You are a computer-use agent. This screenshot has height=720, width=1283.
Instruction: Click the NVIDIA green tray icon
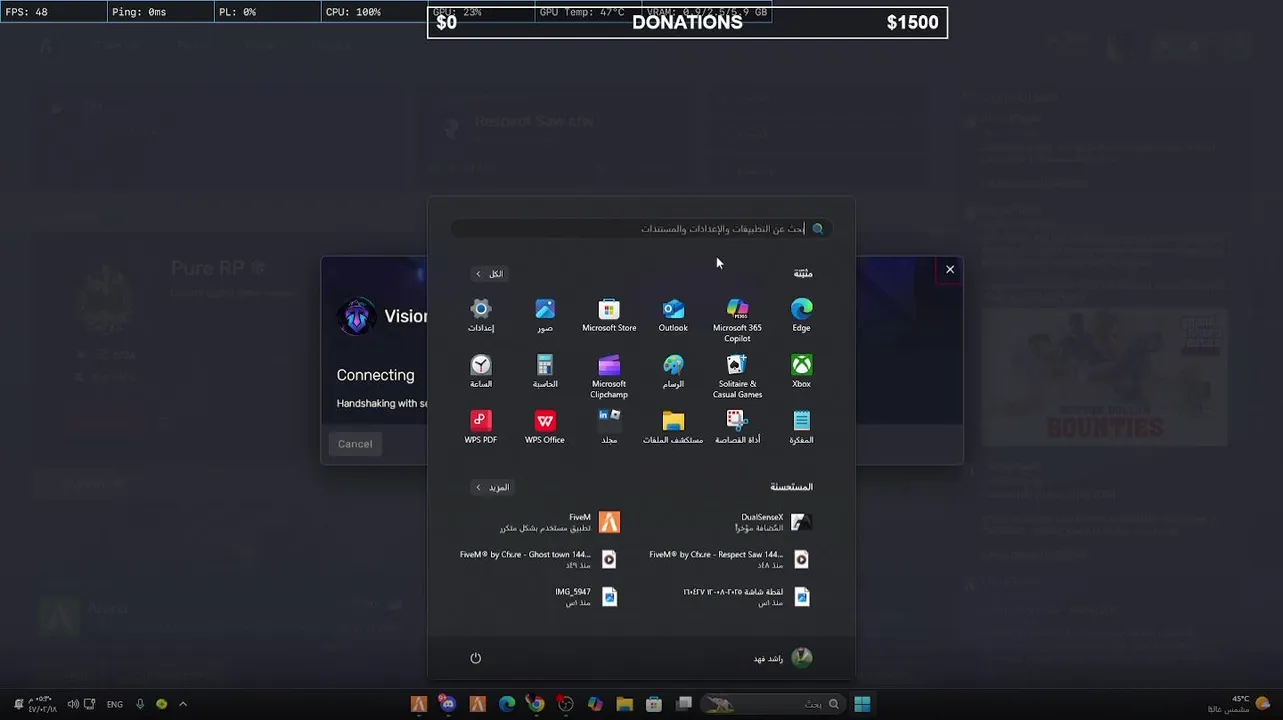pyautogui.click(x=161, y=704)
